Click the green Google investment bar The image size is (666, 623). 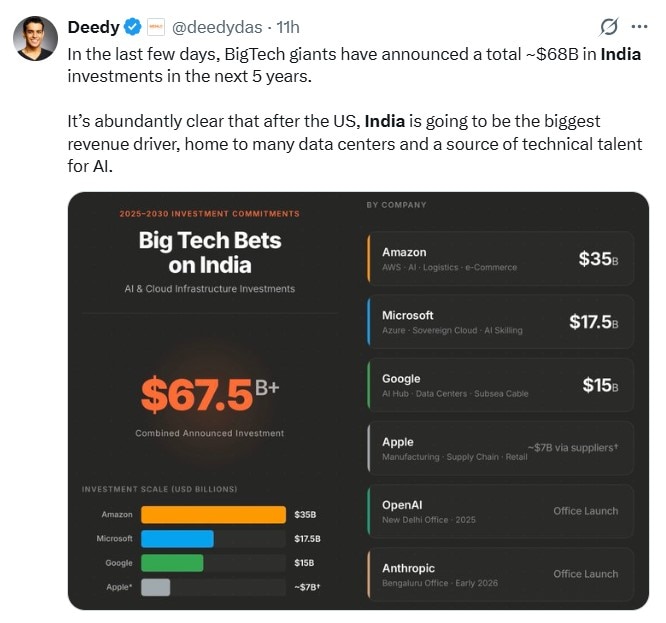coord(172,563)
